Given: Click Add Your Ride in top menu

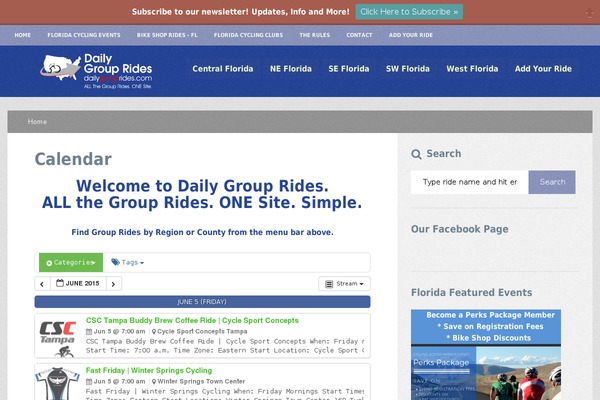Looking at the screenshot, I should point(411,35).
